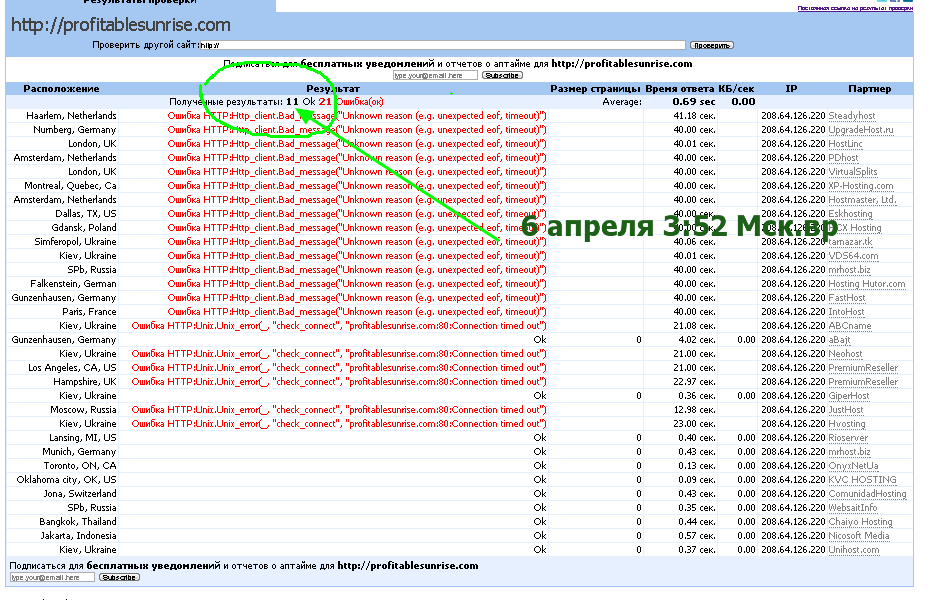Click the email field above the results table
This screenshot has width=948, height=600.
pyautogui.click(x=435, y=75)
